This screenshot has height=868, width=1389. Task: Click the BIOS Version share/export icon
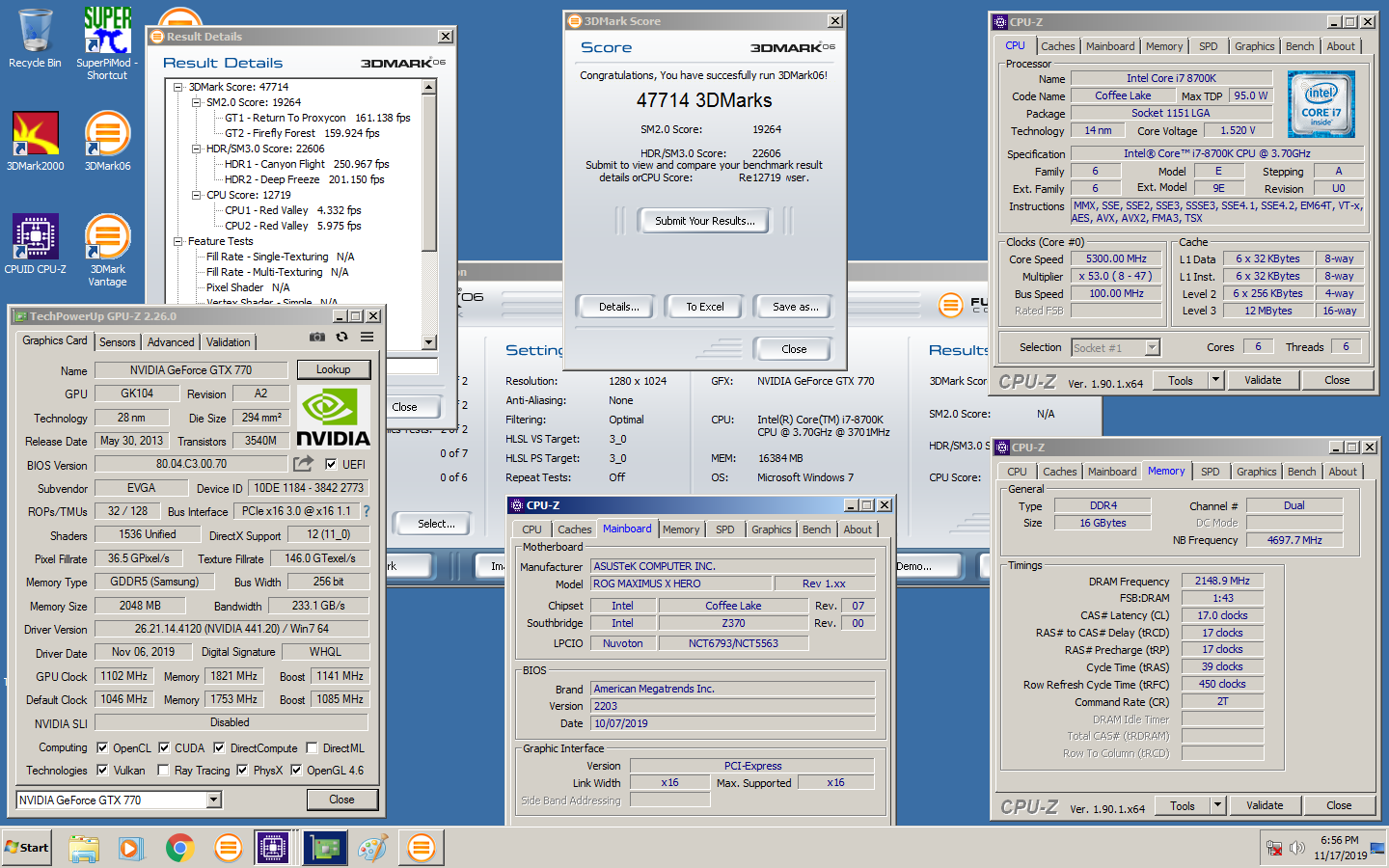tap(303, 464)
